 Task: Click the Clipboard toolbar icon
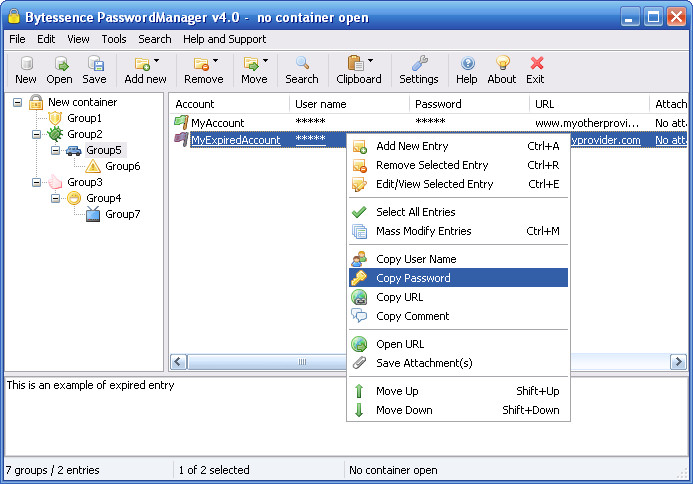tap(355, 63)
